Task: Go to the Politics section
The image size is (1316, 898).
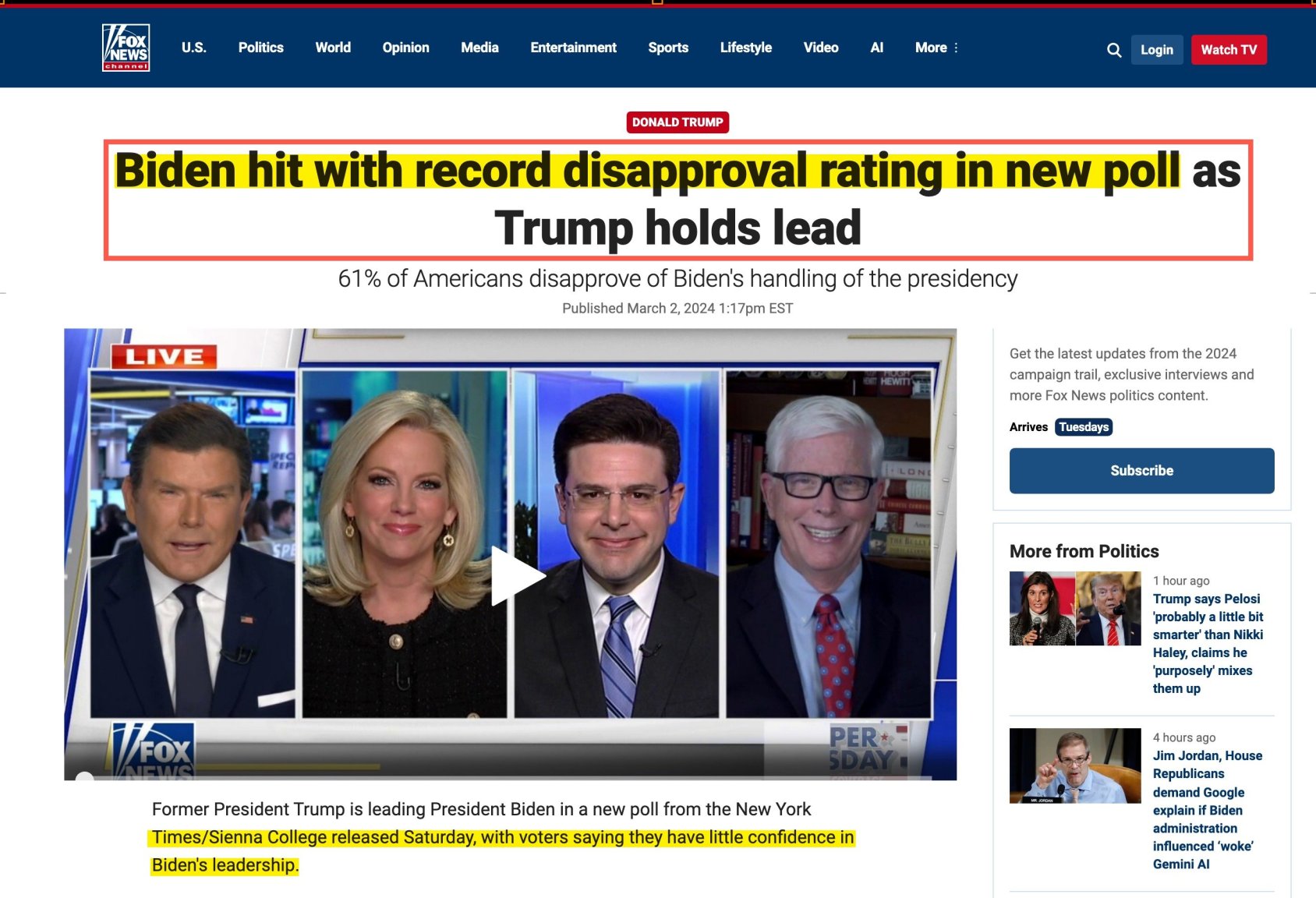Action: (x=261, y=48)
